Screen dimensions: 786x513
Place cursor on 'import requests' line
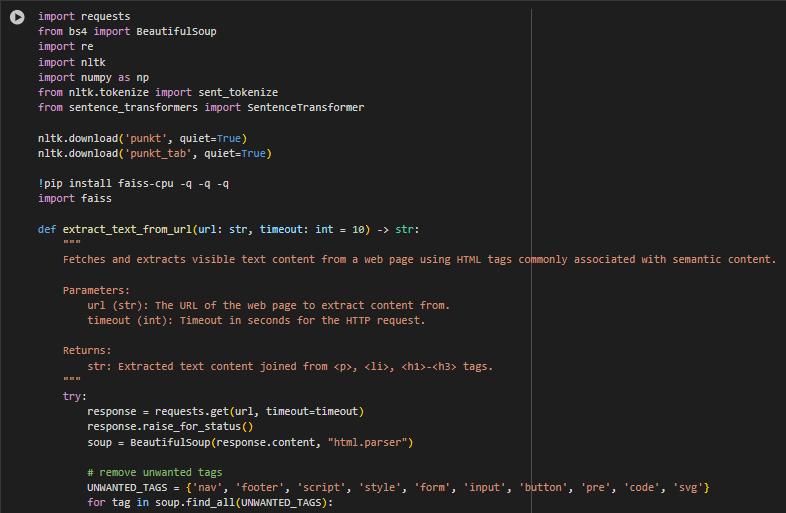pos(84,17)
